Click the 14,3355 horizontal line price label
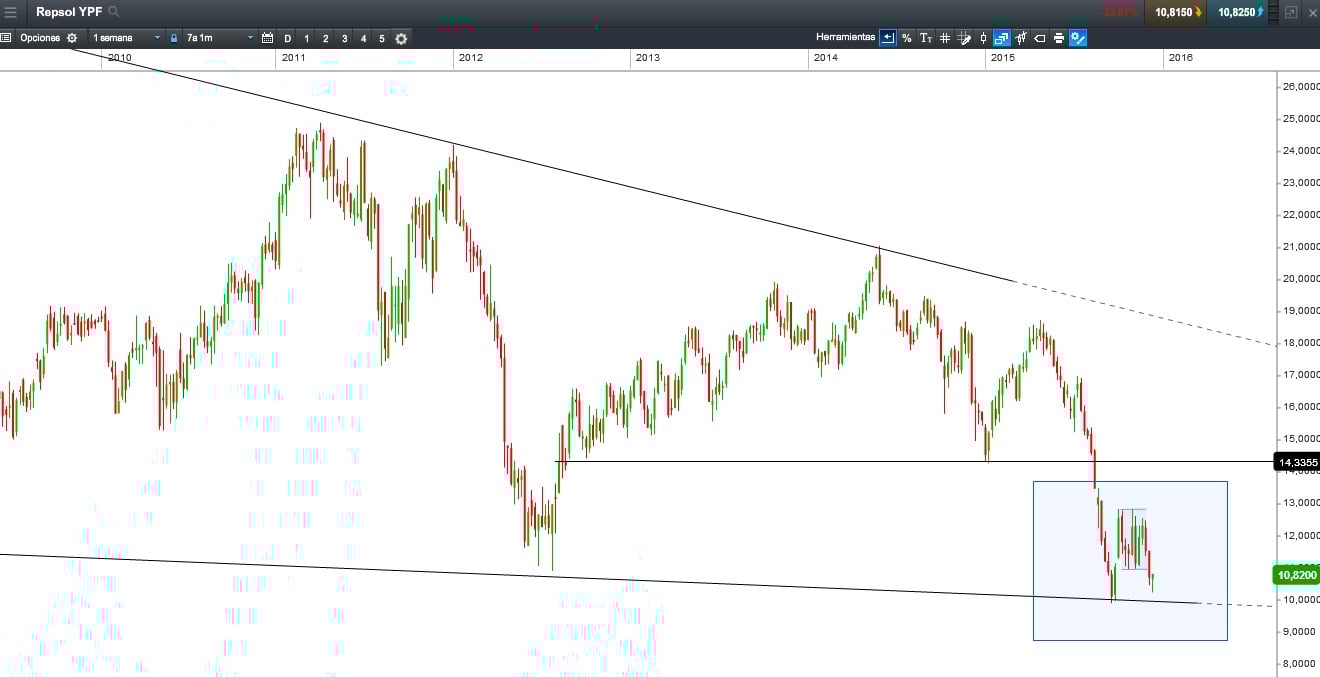This screenshot has height=677, width=1320. pyautogui.click(x=1297, y=462)
